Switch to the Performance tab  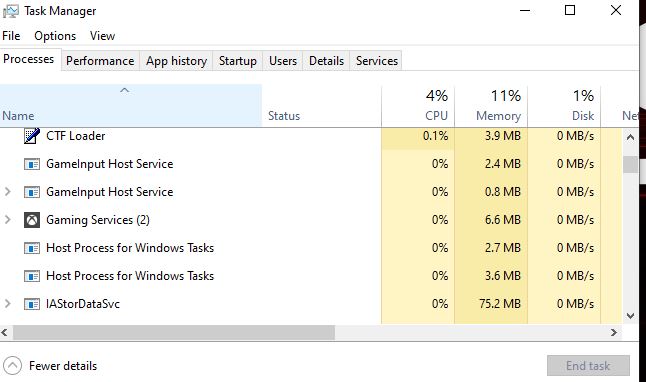coord(100,61)
